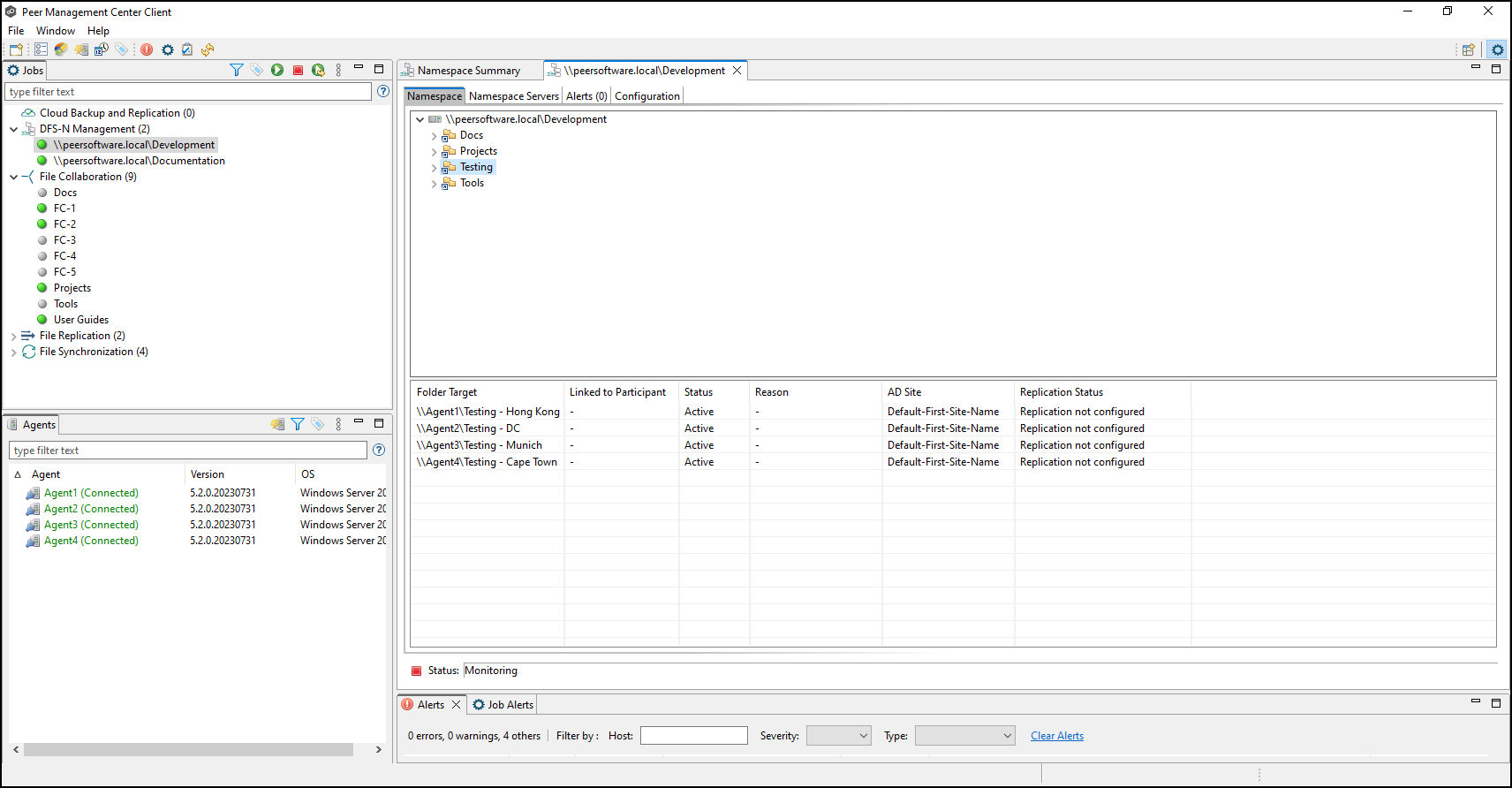The image size is (1512, 788).
Task: Click the New Job icon in toolbar
Action: (16, 49)
